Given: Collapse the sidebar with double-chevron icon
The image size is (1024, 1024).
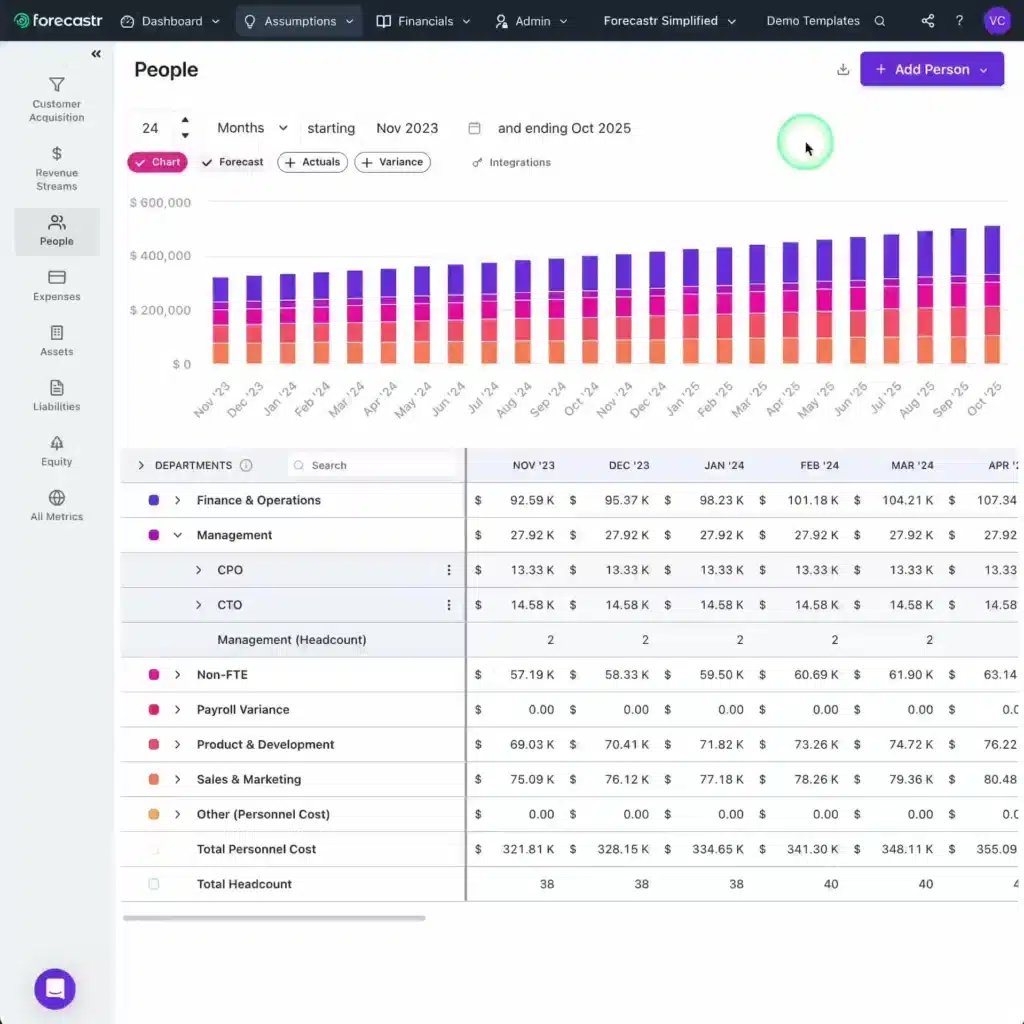Looking at the screenshot, I should tap(96, 54).
